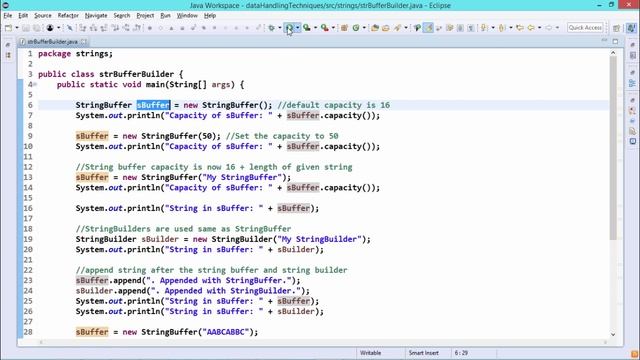Click the Restore icon at top of left sidebar
Image resolution: width=640 pixels, height=360 pixels.
click(8, 44)
